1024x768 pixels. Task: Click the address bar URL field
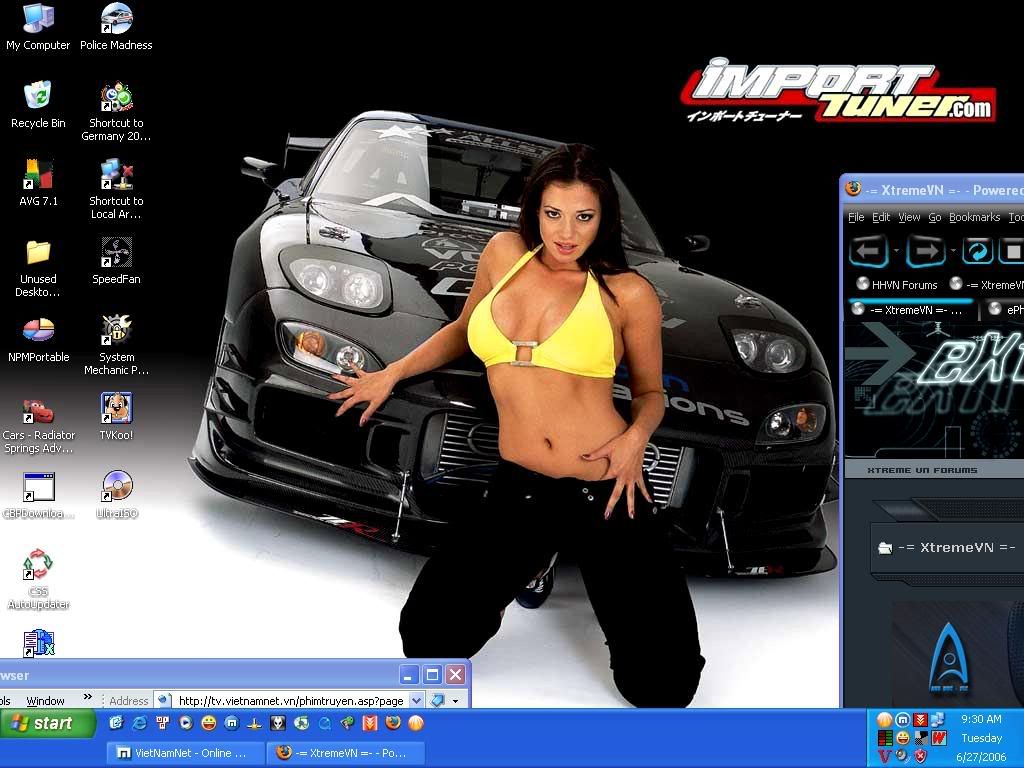[290, 701]
